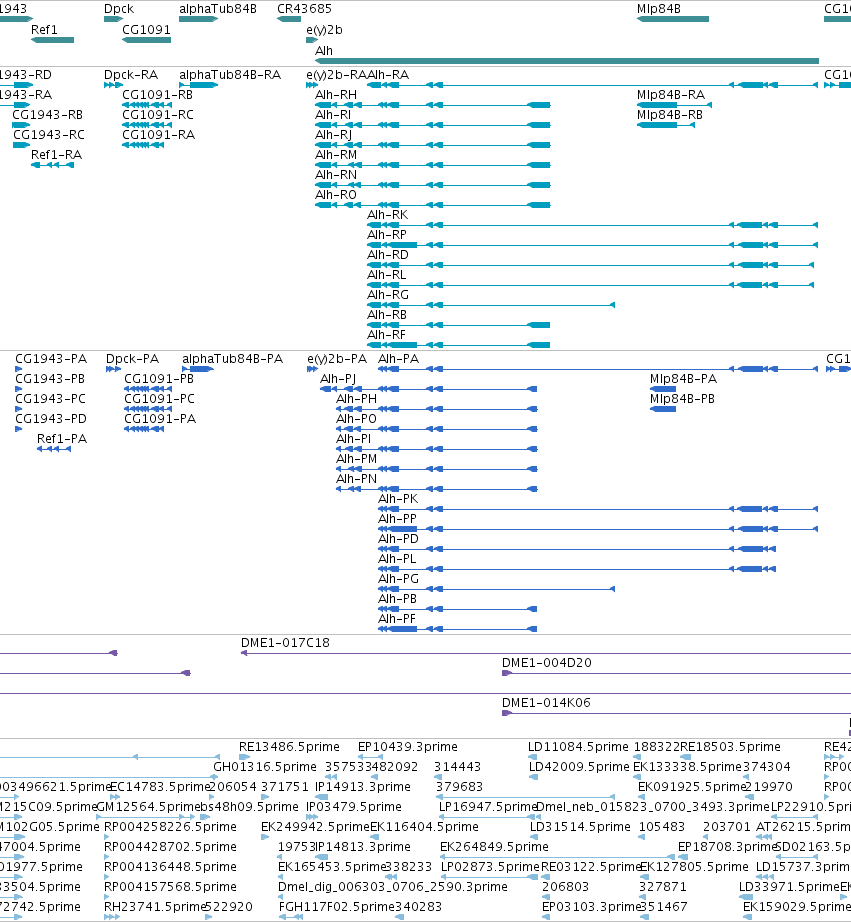Click the CG1091-PA protein feature
Image resolution: width=851 pixels, height=922 pixels.
(x=144, y=429)
